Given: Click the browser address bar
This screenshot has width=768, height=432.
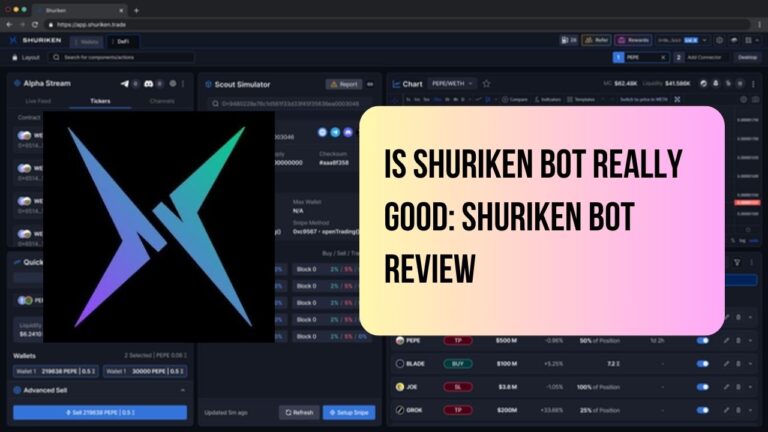Looking at the screenshot, I should (x=397, y=24).
